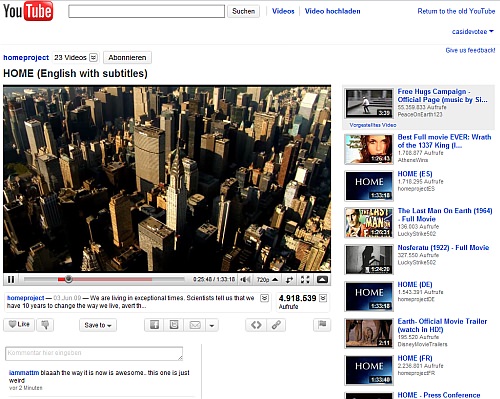
Task: Open the 720p quality selector
Action: 267,280
